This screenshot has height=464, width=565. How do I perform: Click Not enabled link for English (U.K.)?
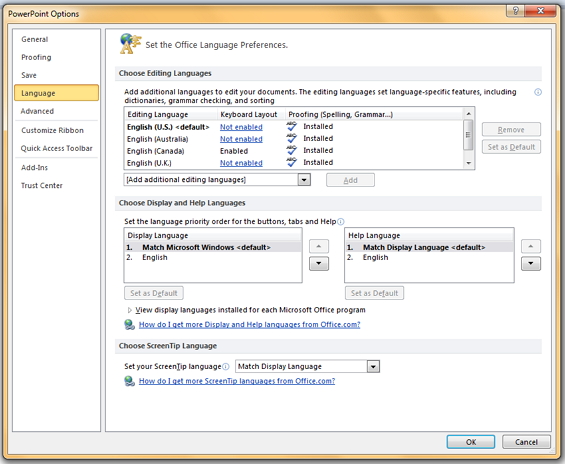pyautogui.click(x=241, y=163)
